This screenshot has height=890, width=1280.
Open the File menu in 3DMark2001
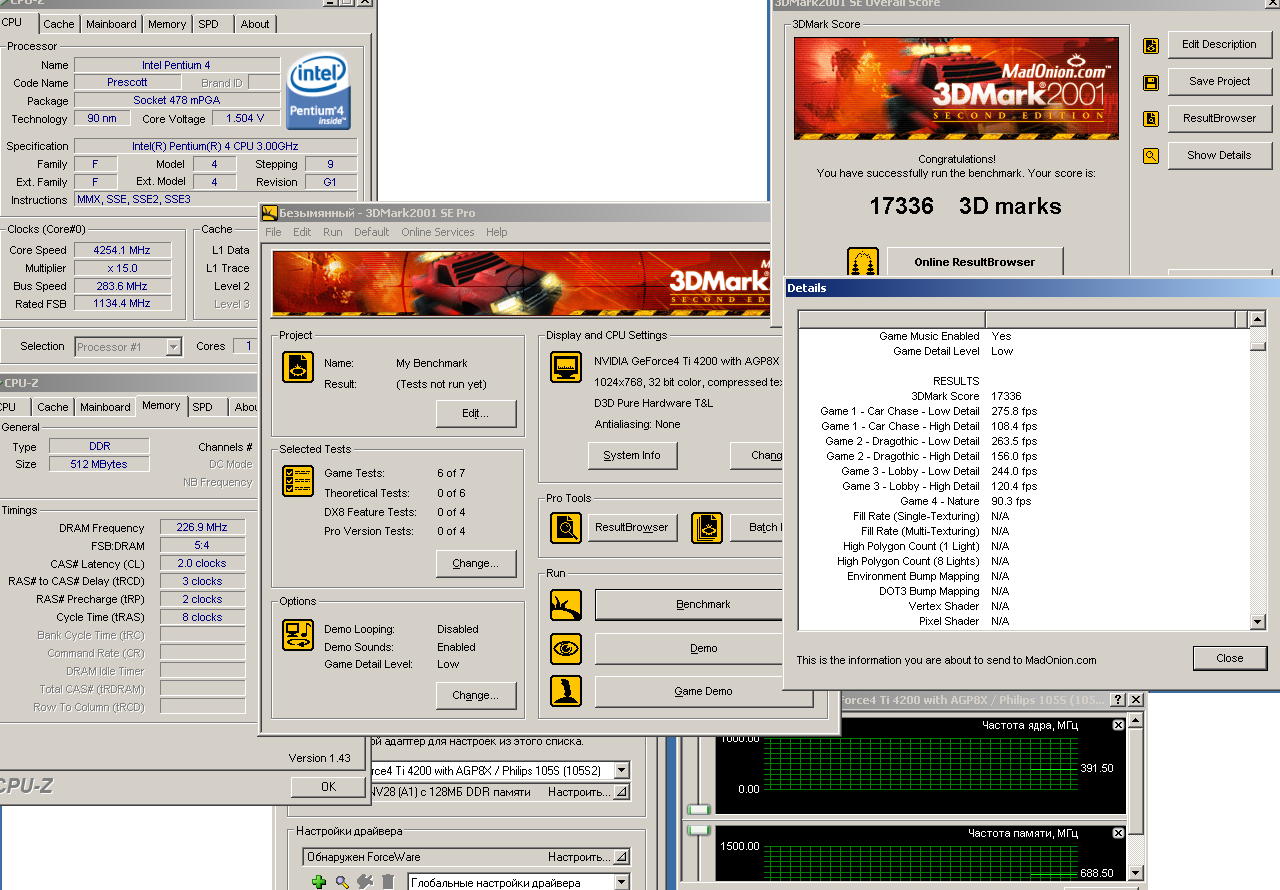pyautogui.click(x=273, y=232)
